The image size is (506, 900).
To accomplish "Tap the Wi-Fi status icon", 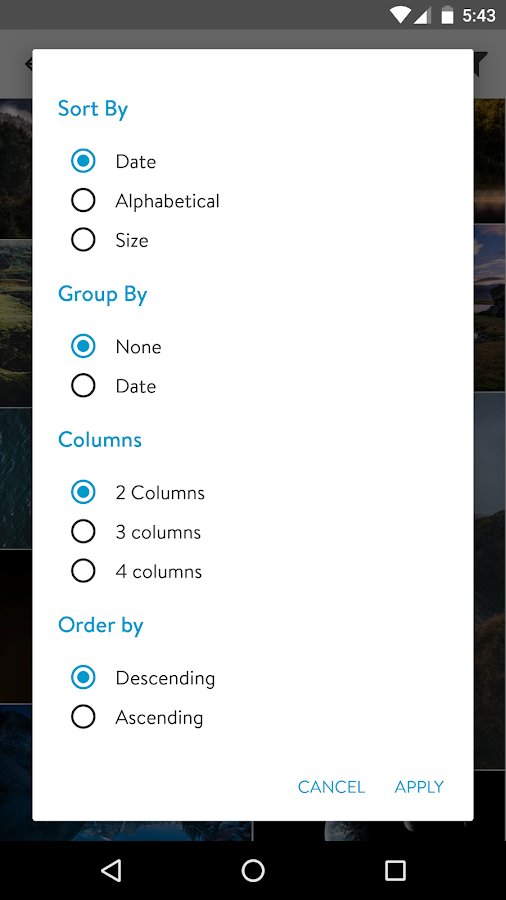I will tap(400, 15).
